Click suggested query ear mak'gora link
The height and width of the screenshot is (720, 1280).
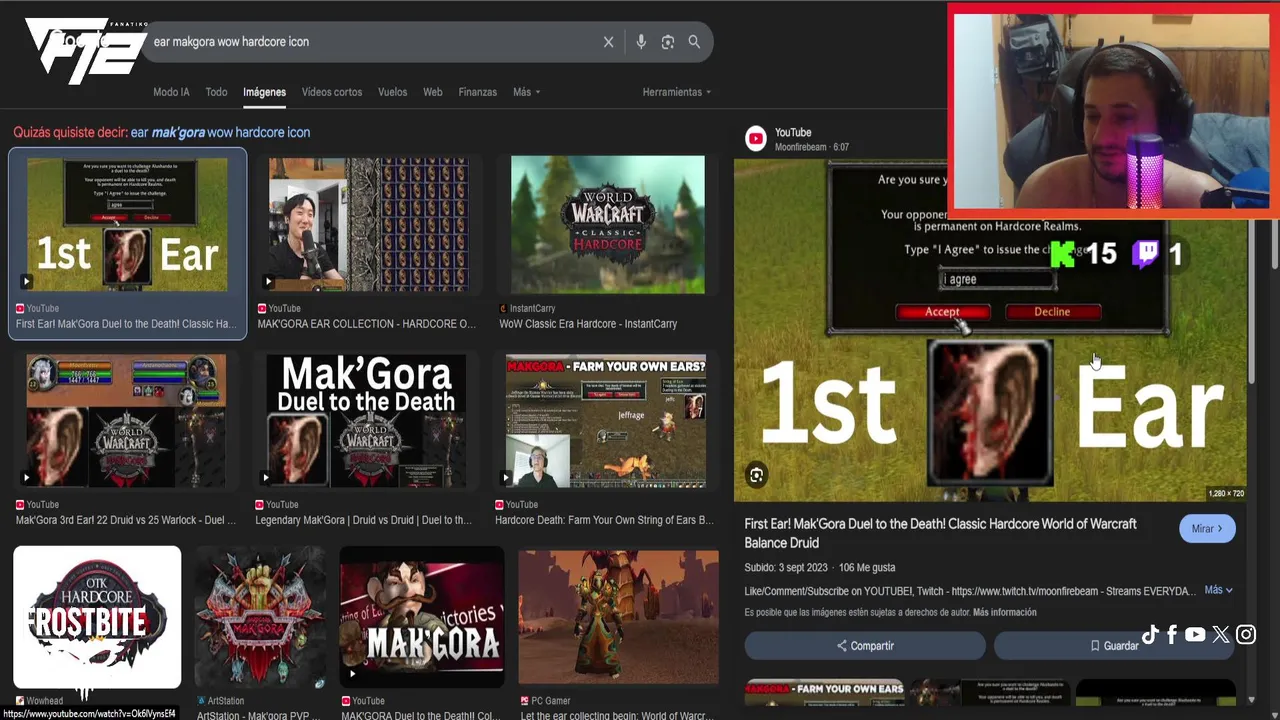(x=220, y=132)
